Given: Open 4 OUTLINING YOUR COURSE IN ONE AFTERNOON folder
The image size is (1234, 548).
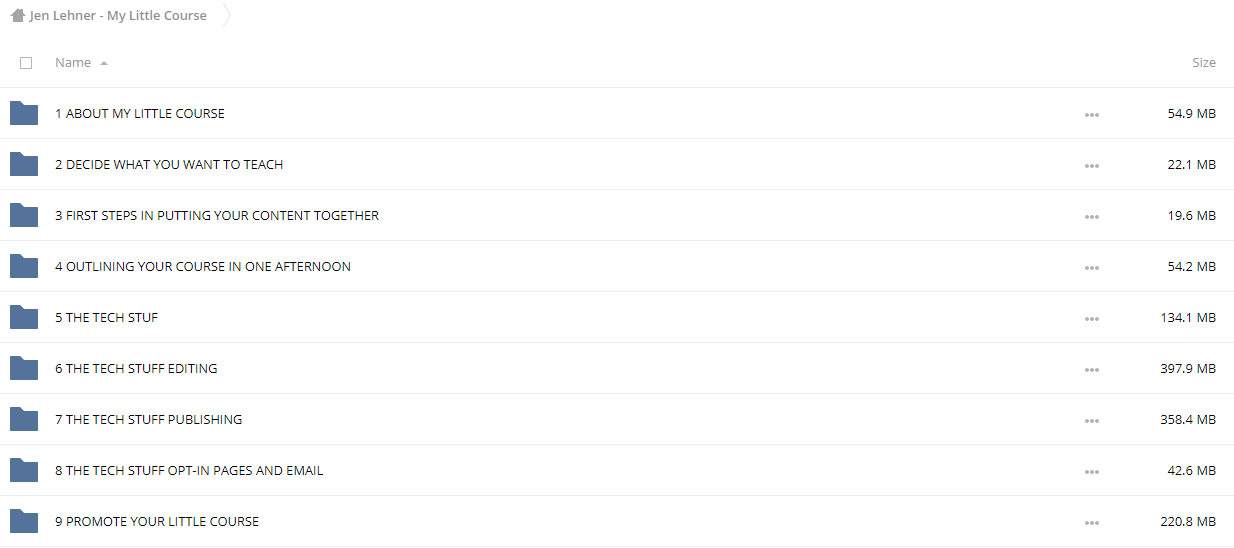Looking at the screenshot, I should tap(203, 266).
